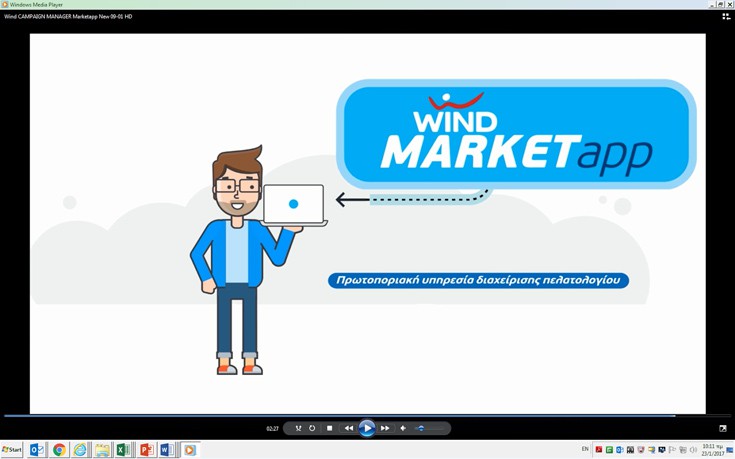
Task: Toggle shuffle mode on
Action: [x=298, y=428]
